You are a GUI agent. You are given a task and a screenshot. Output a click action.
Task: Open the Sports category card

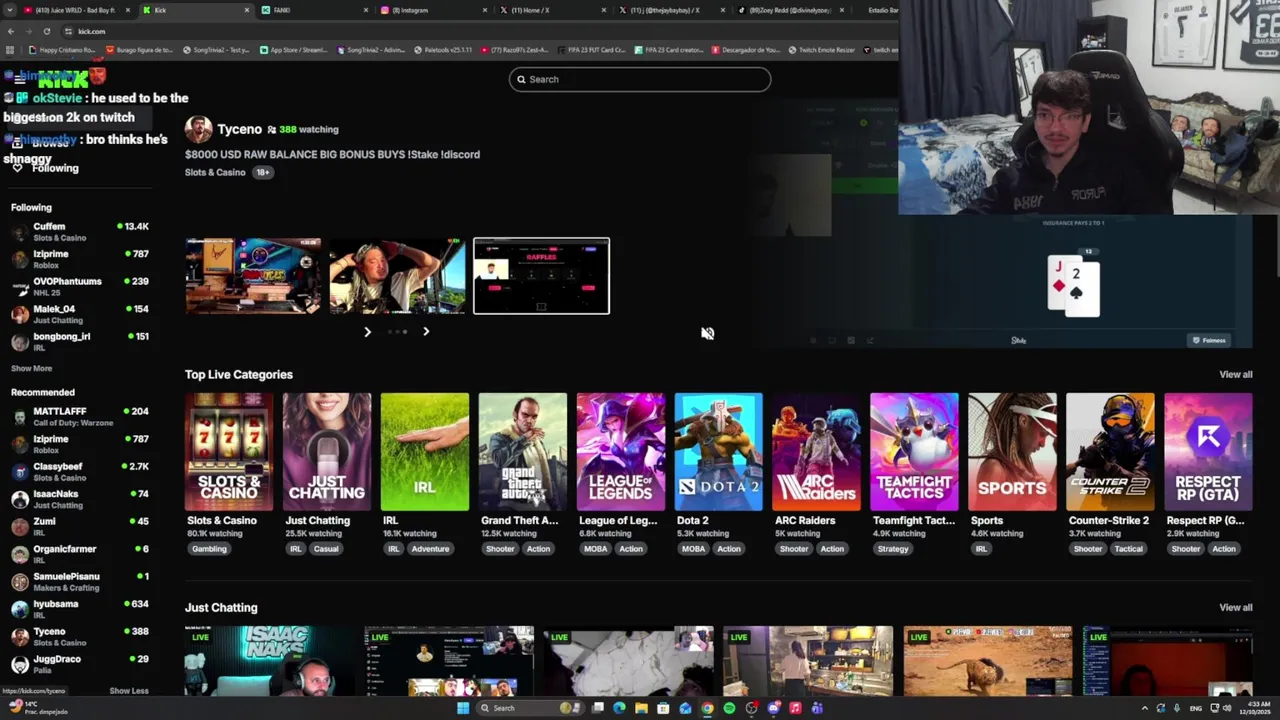click(1012, 452)
